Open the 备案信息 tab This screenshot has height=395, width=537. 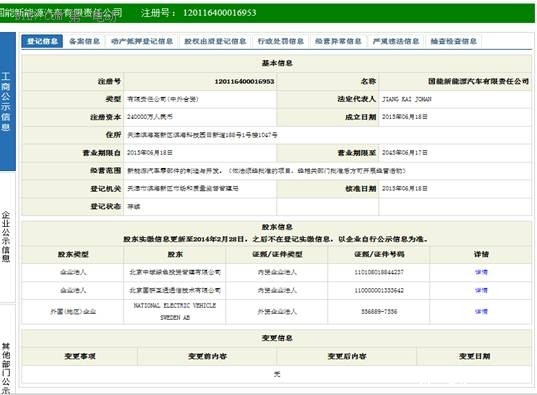[x=84, y=41]
